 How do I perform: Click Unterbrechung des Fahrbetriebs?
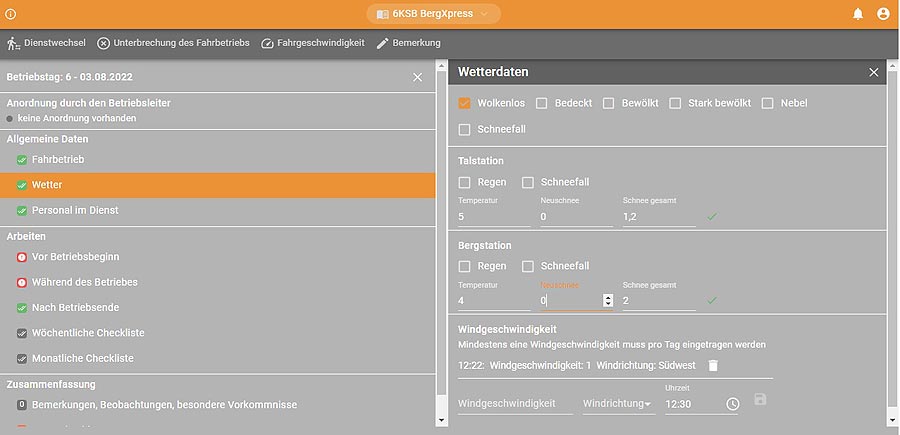pos(174,43)
